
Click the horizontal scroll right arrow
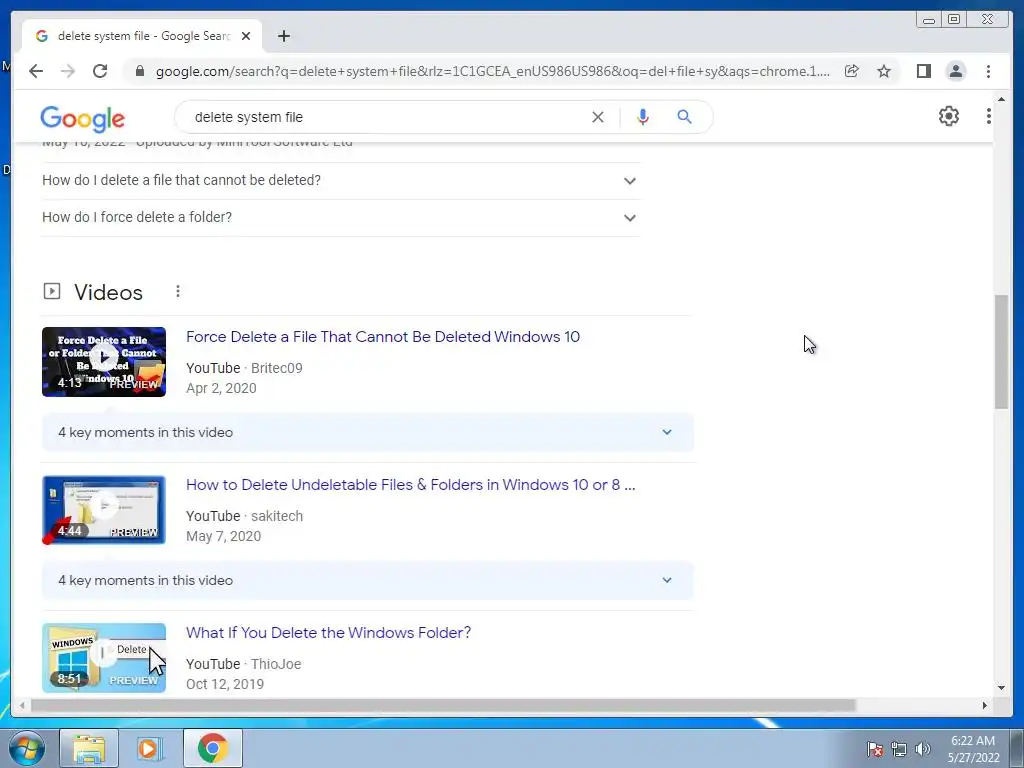click(x=985, y=705)
